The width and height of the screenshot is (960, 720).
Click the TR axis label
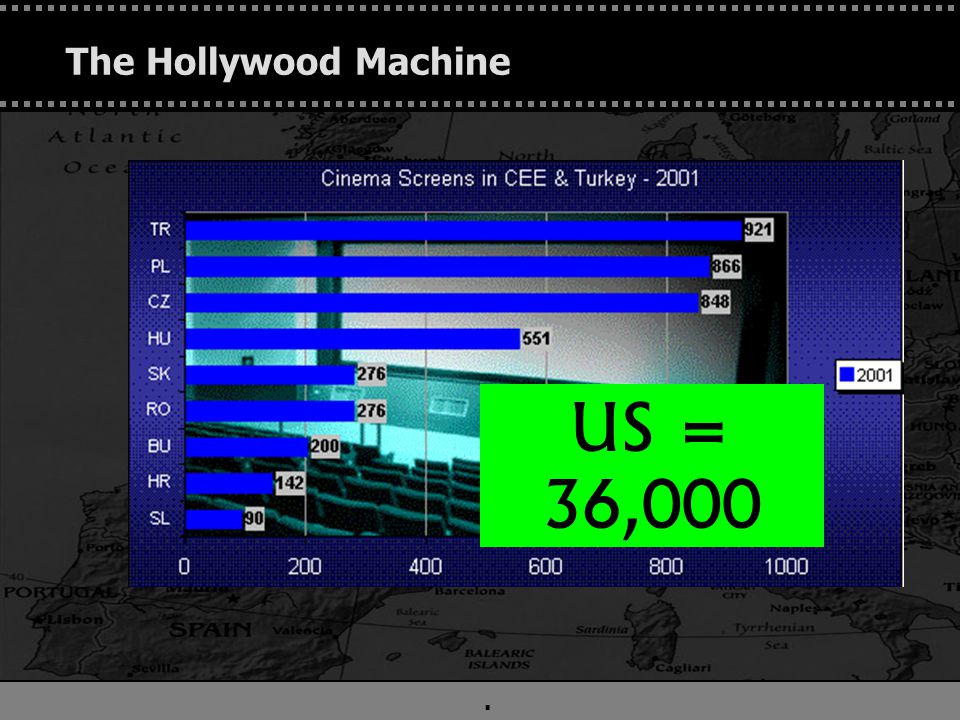click(160, 230)
